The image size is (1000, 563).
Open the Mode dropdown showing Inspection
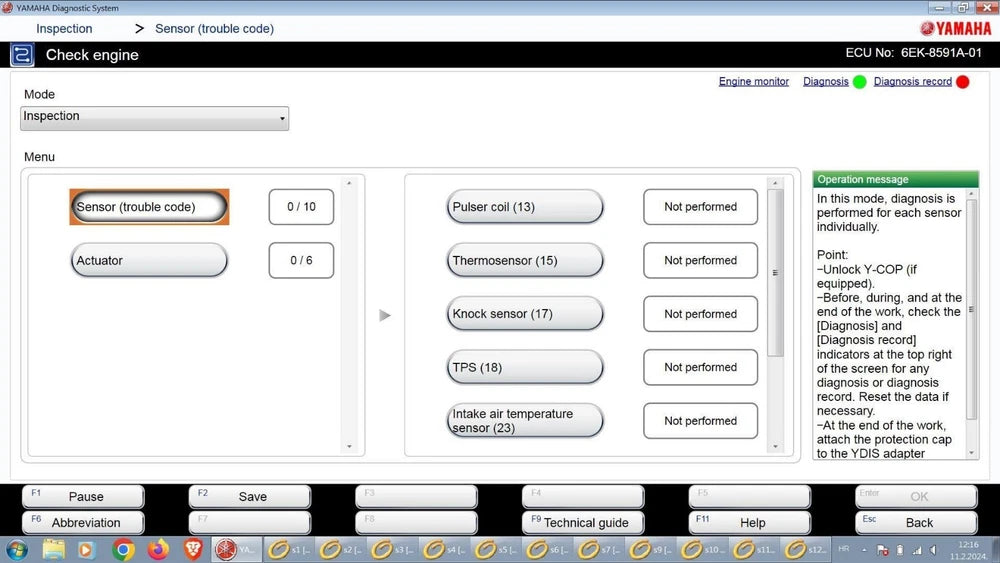(x=154, y=118)
